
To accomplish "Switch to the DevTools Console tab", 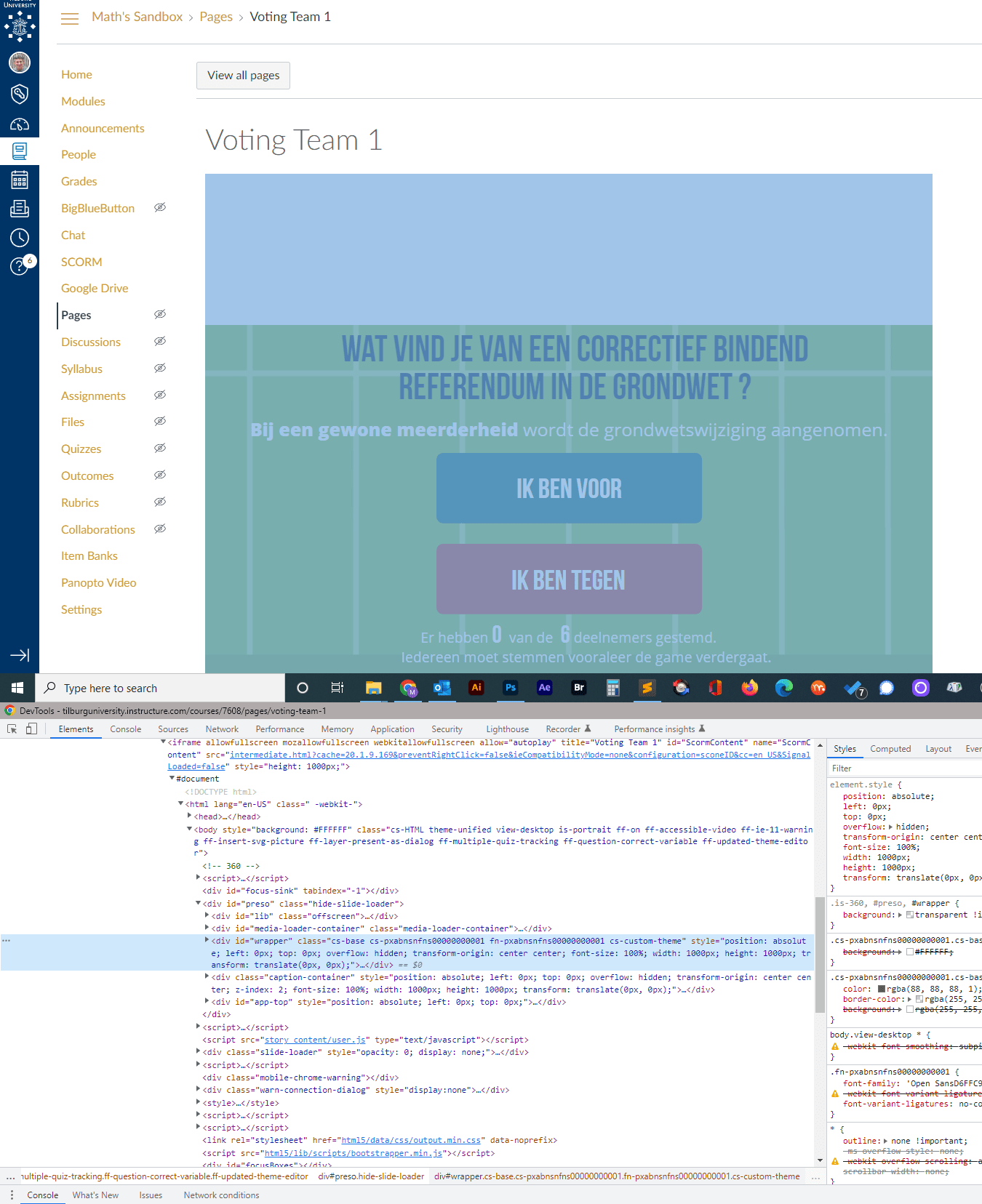I will coord(126,729).
